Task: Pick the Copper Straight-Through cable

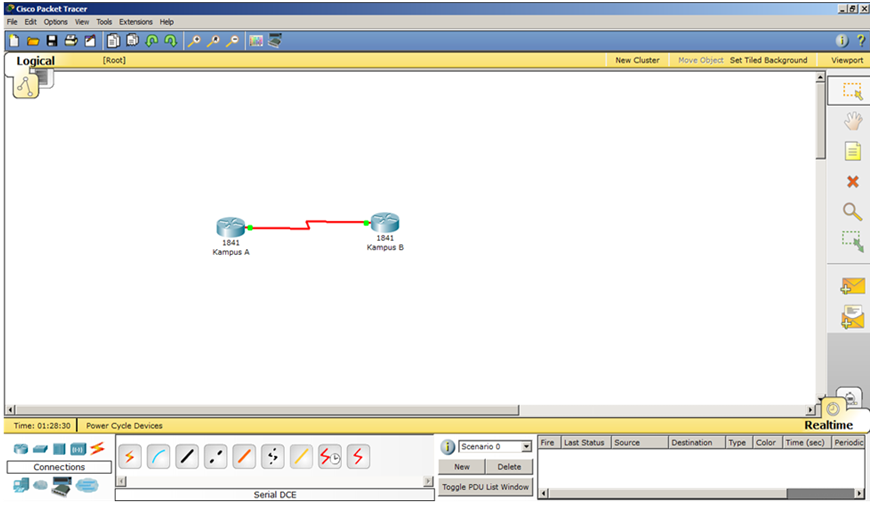Action: coord(187,457)
